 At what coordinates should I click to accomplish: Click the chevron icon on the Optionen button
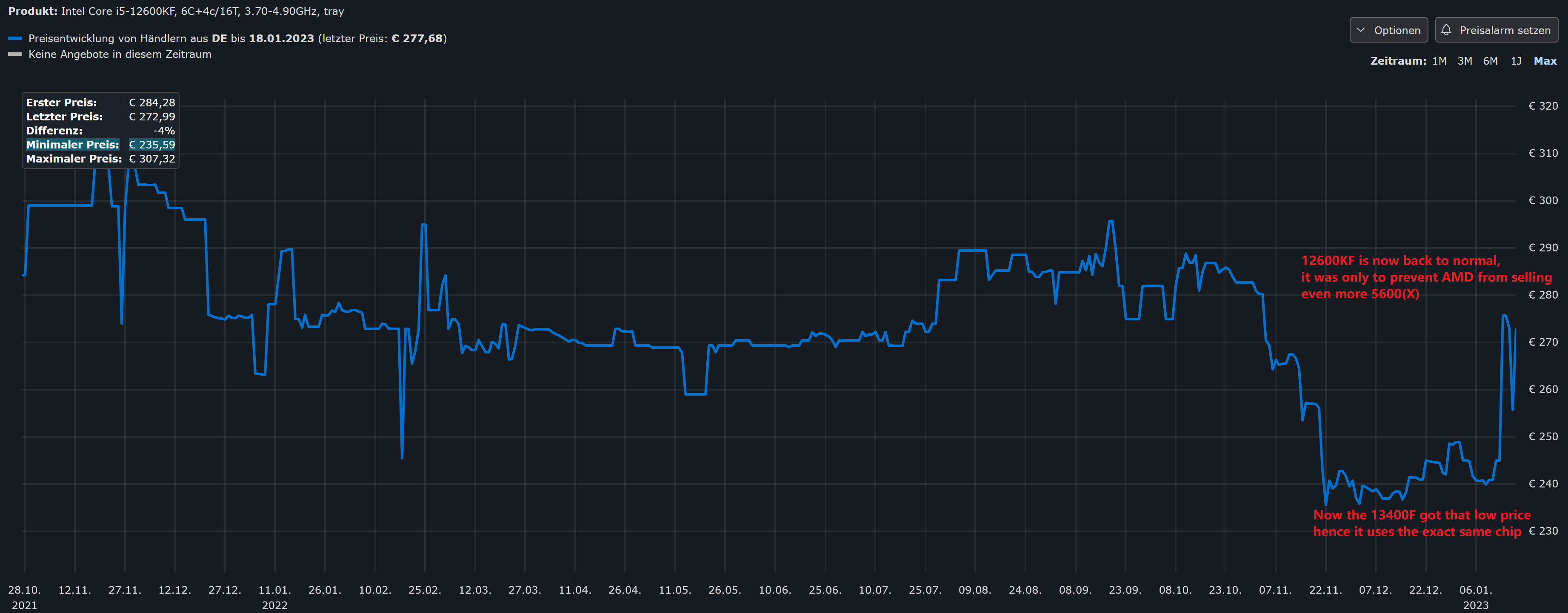tap(1362, 30)
